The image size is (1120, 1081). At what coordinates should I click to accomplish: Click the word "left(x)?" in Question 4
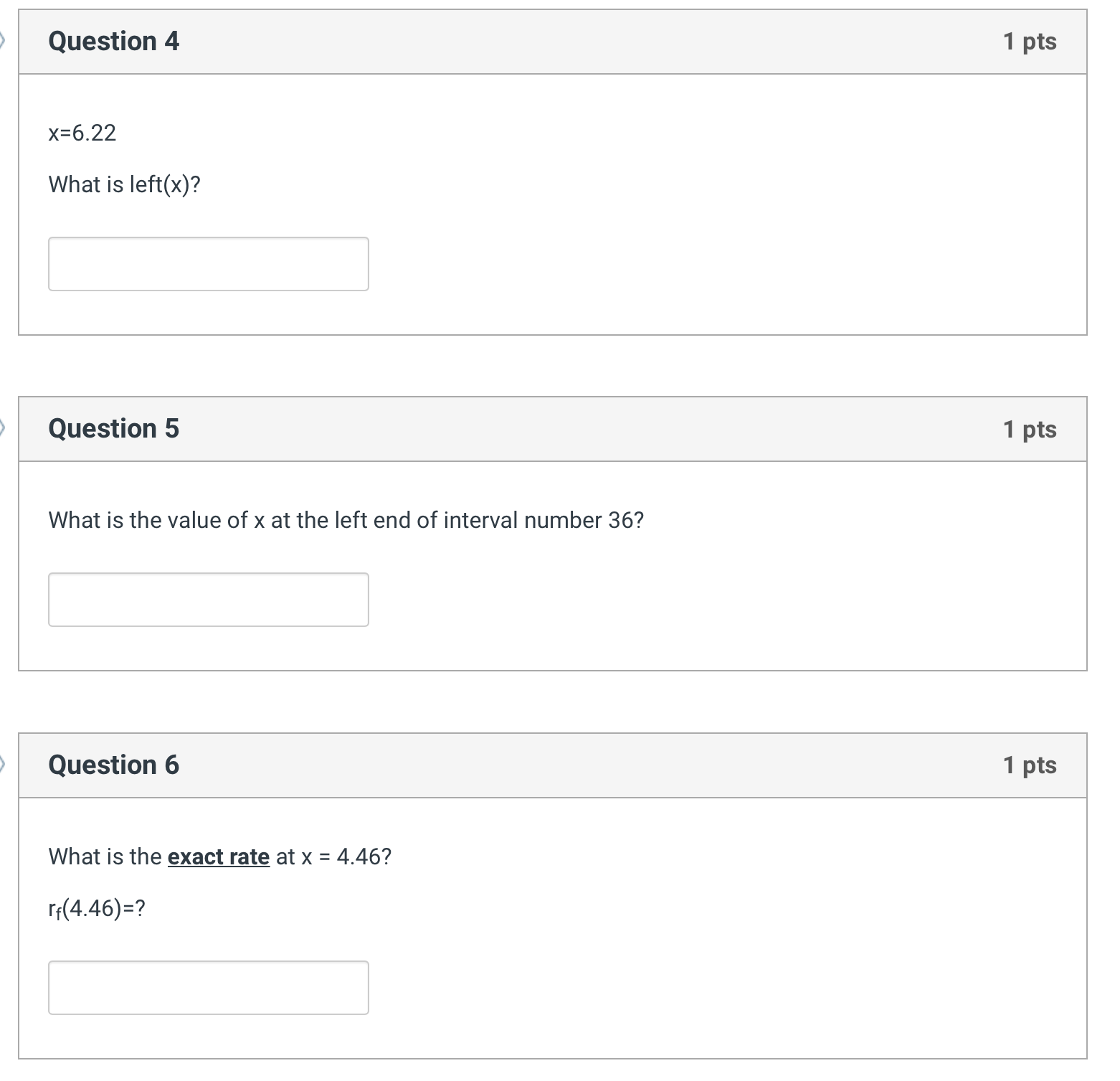coord(165,185)
